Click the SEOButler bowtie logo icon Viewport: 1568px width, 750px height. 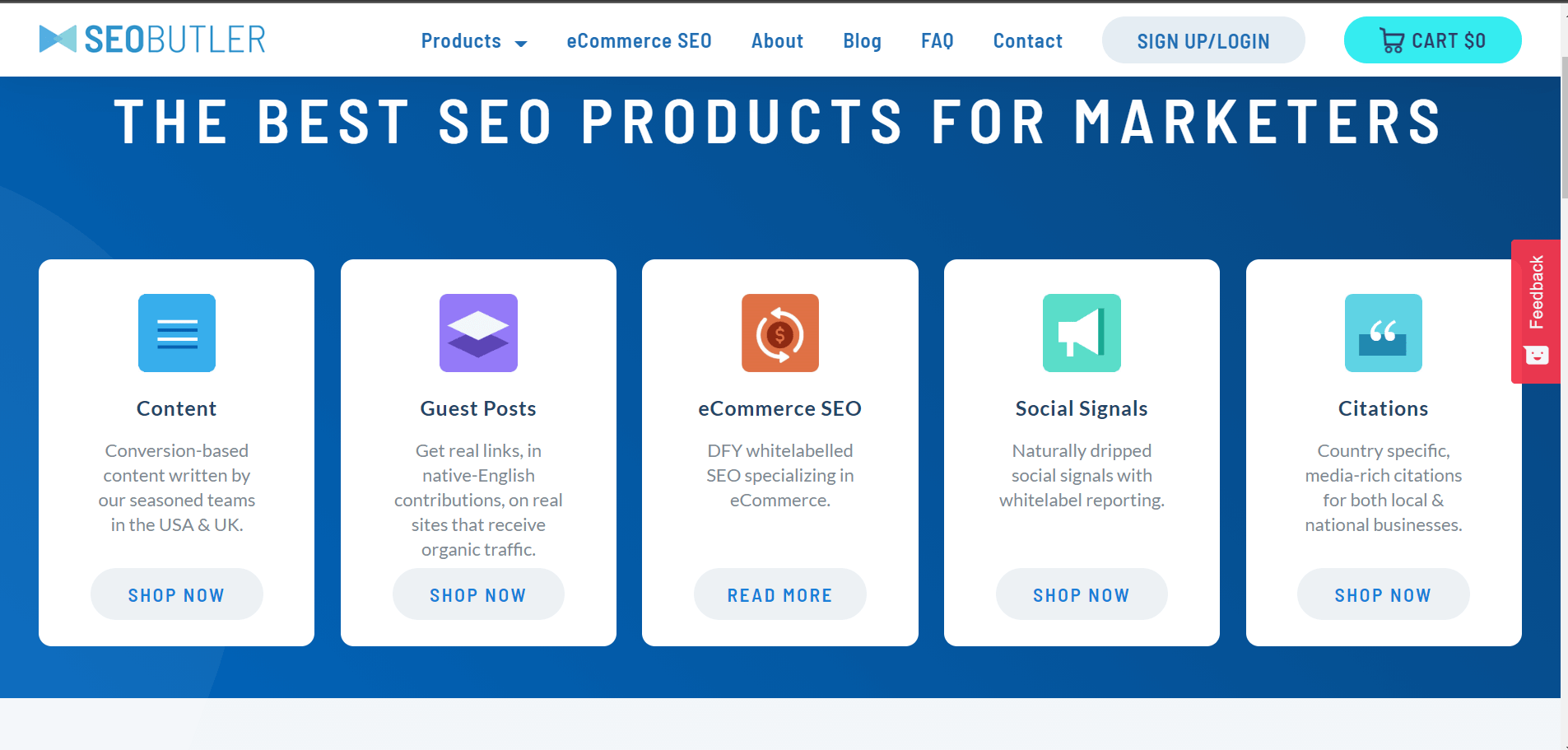58,39
